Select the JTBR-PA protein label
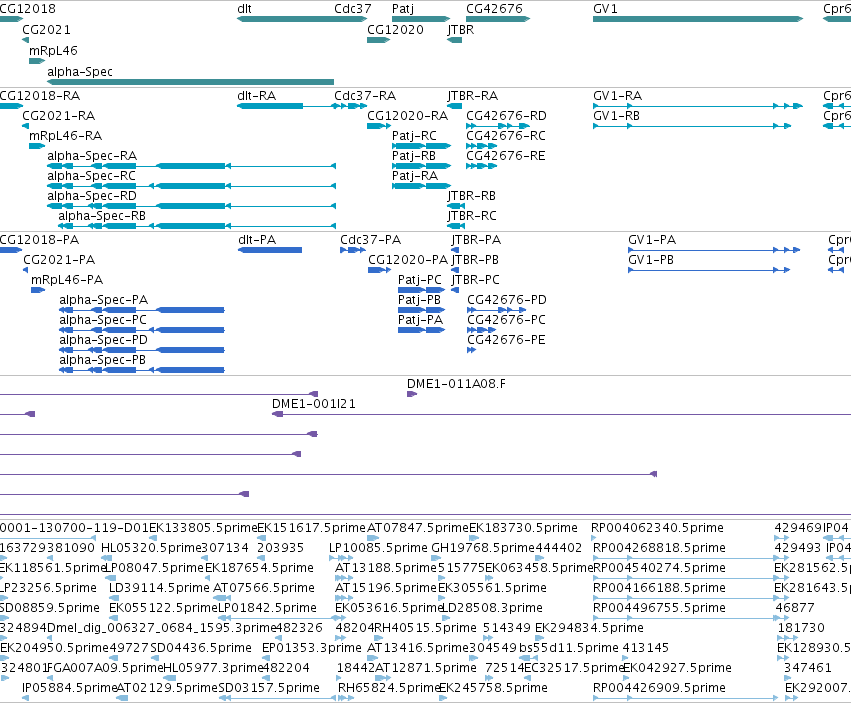This screenshot has width=851, height=703. tap(476, 240)
